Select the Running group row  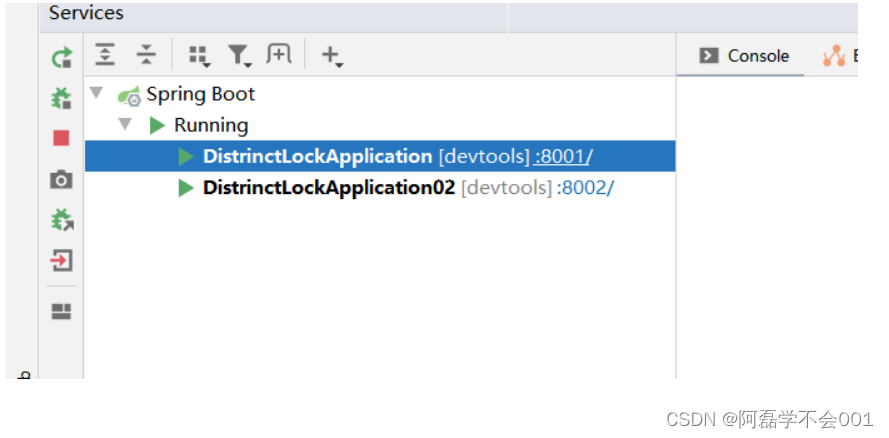coord(380,125)
